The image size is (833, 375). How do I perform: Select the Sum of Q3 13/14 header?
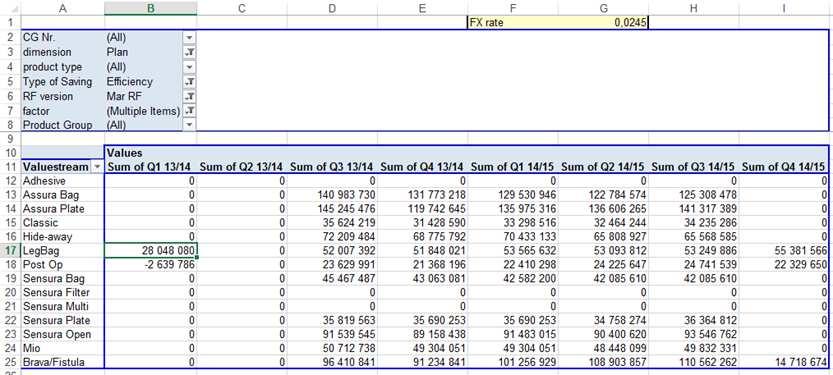(x=332, y=167)
